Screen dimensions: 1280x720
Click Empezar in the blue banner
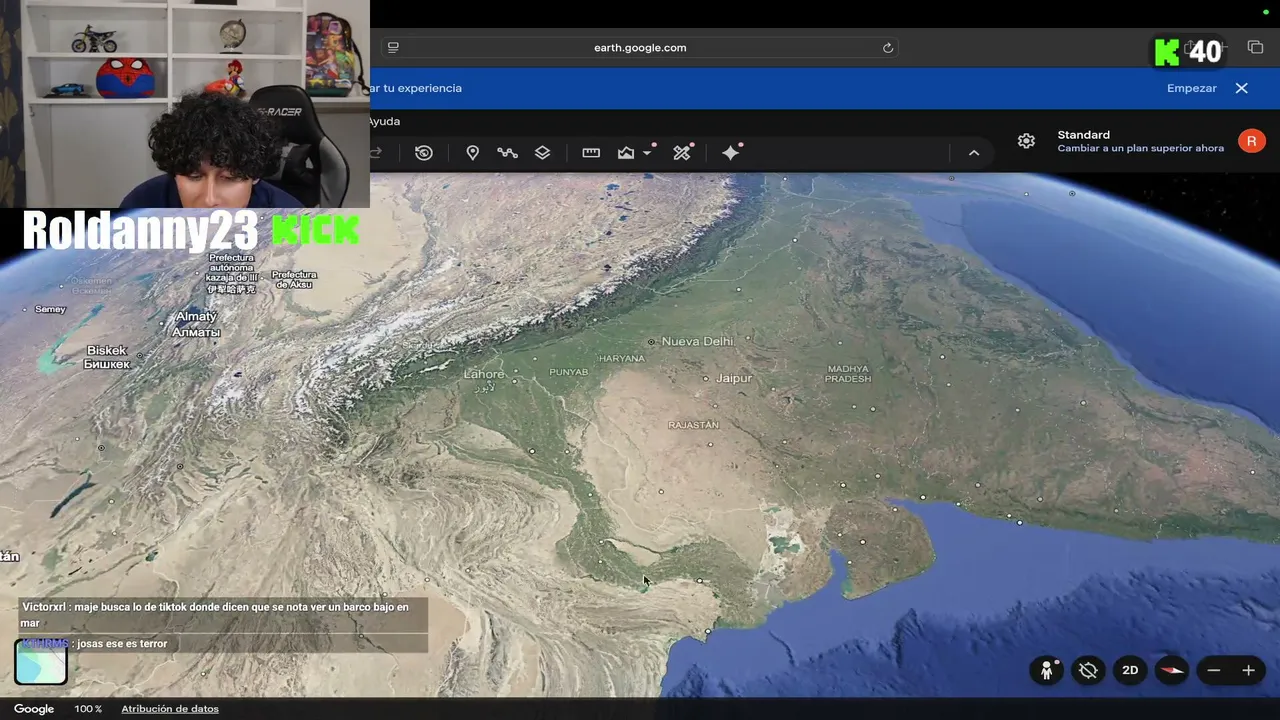coord(1192,88)
